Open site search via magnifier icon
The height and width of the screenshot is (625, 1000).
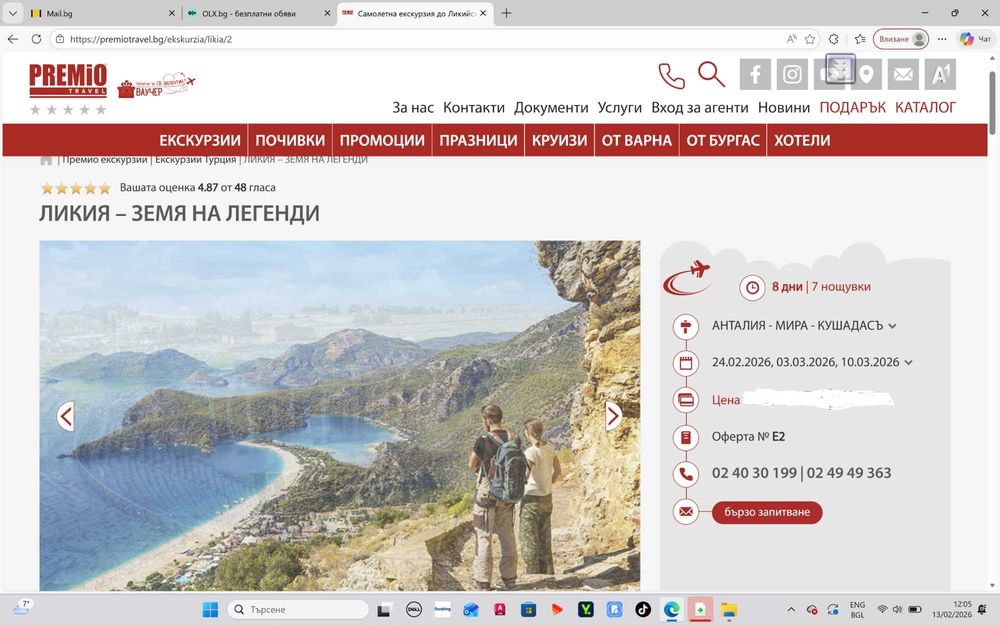tap(711, 74)
